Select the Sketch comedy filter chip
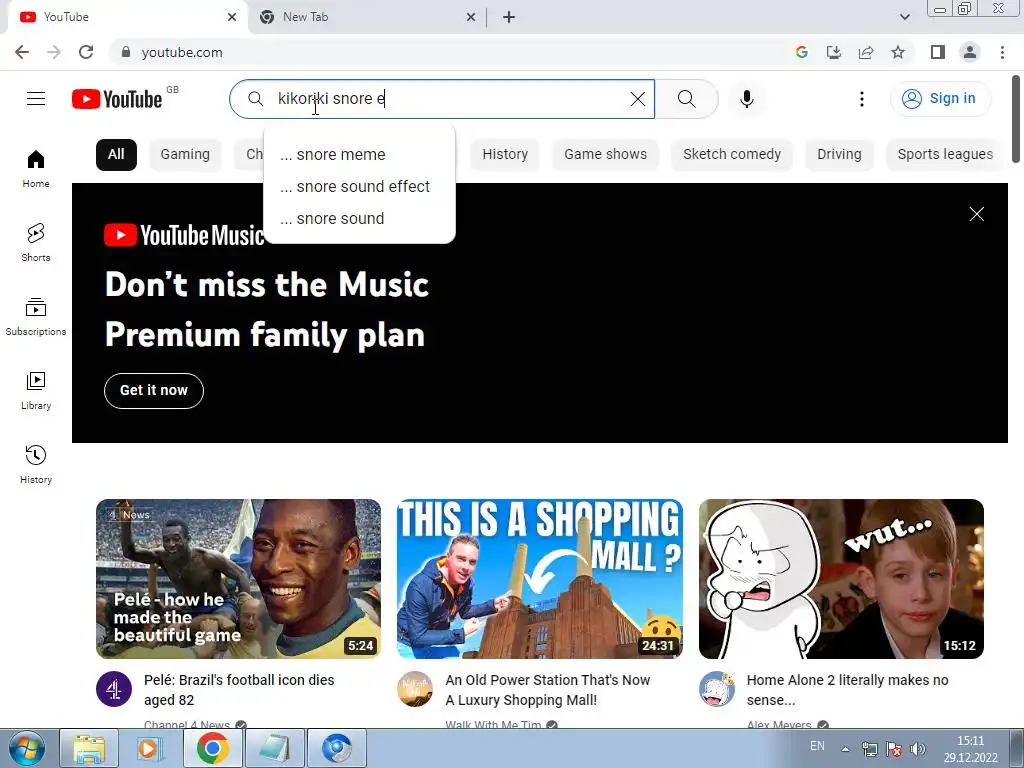Screen dimensions: 1024x768 pyautogui.click(x=732, y=155)
